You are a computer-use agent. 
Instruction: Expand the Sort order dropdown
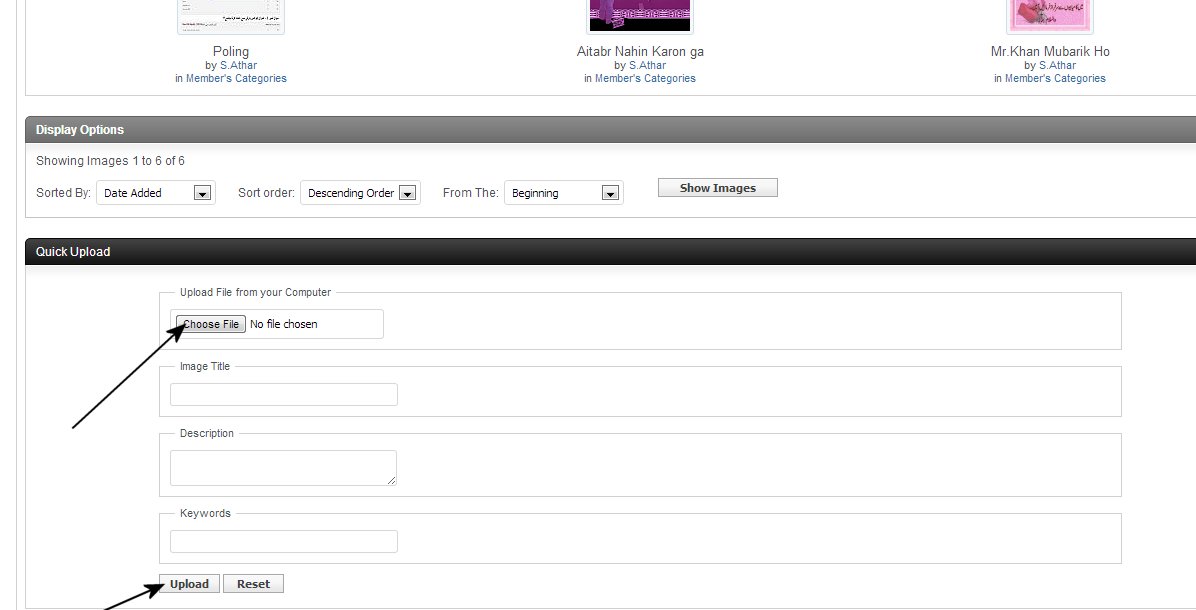pyautogui.click(x=360, y=193)
